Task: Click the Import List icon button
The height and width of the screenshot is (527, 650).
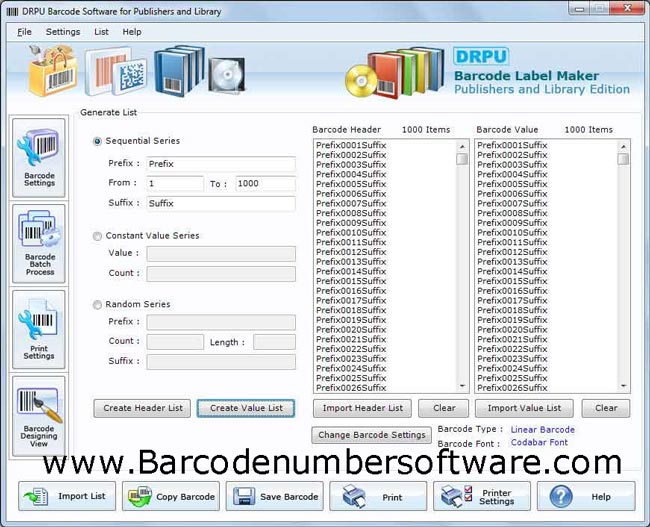Action: (x=67, y=496)
